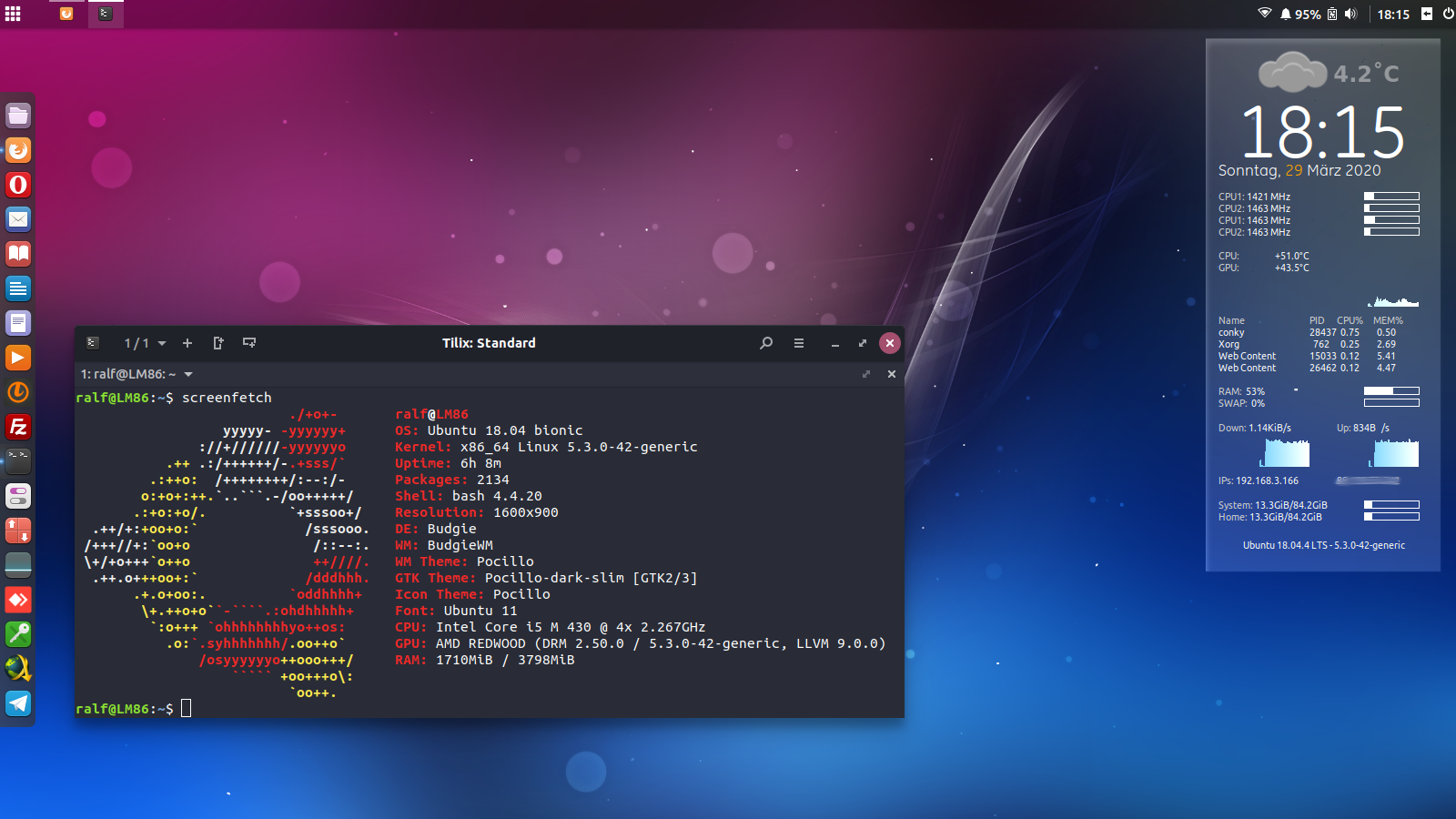Click 'GTK Theme: Pocillo-dark-slim' line

(x=546, y=578)
